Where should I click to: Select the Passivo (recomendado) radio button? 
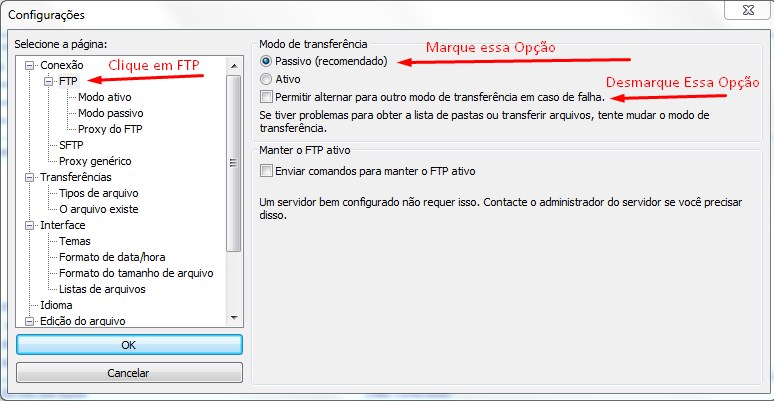click(x=266, y=62)
